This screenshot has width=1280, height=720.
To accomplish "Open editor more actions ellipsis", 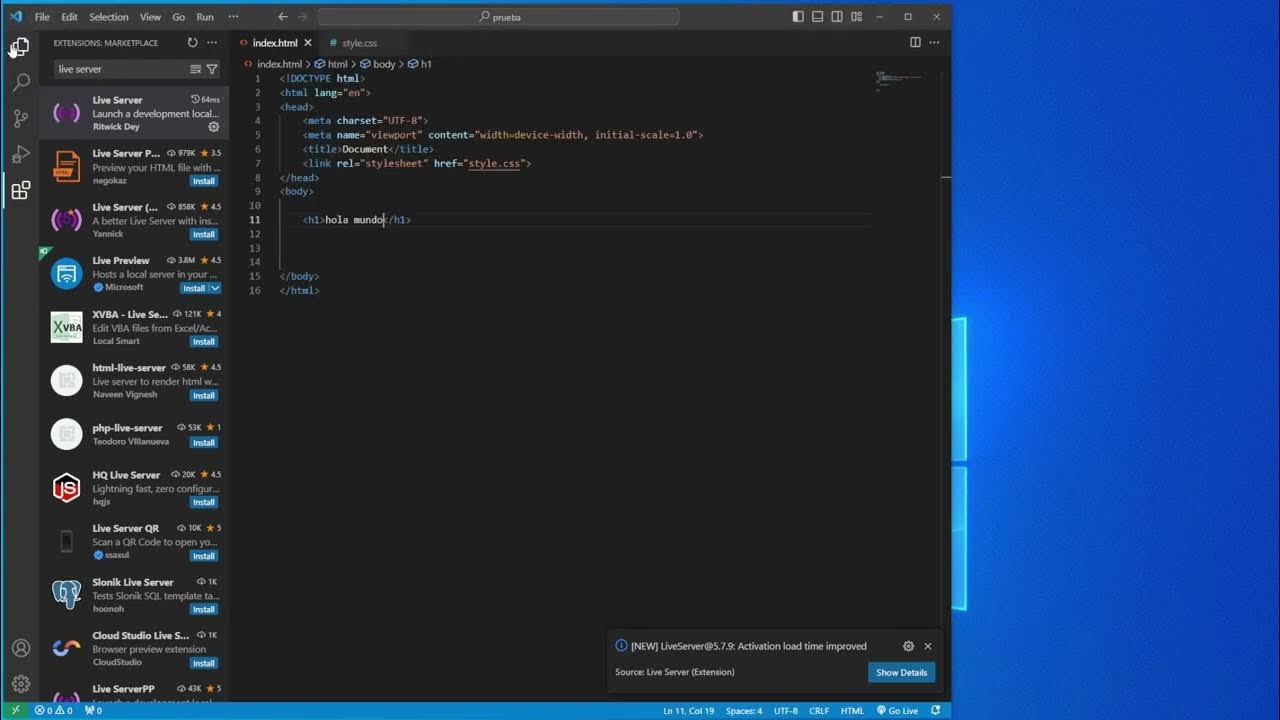I will 935,43.
